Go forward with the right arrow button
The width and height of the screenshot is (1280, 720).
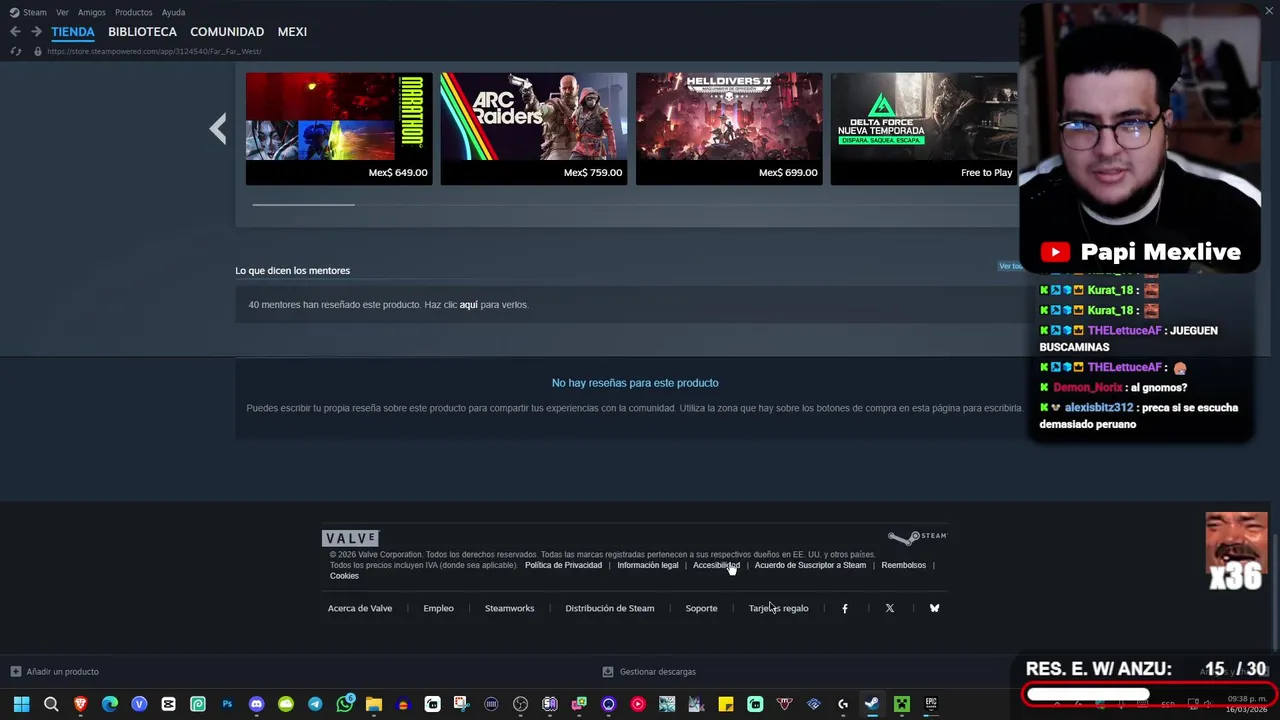coord(36,32)
